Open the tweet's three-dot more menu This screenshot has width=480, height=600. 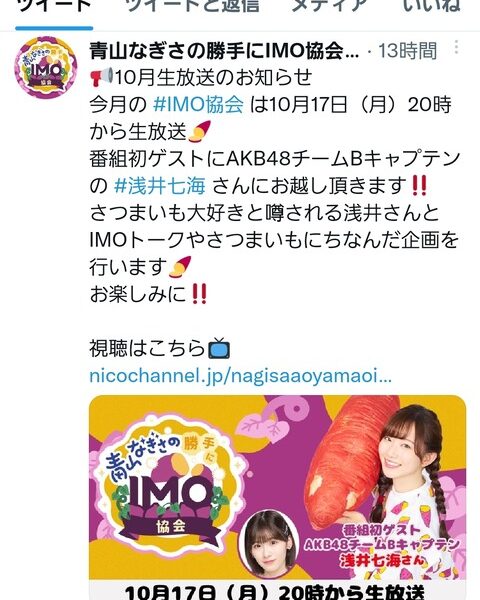[456, 47]
